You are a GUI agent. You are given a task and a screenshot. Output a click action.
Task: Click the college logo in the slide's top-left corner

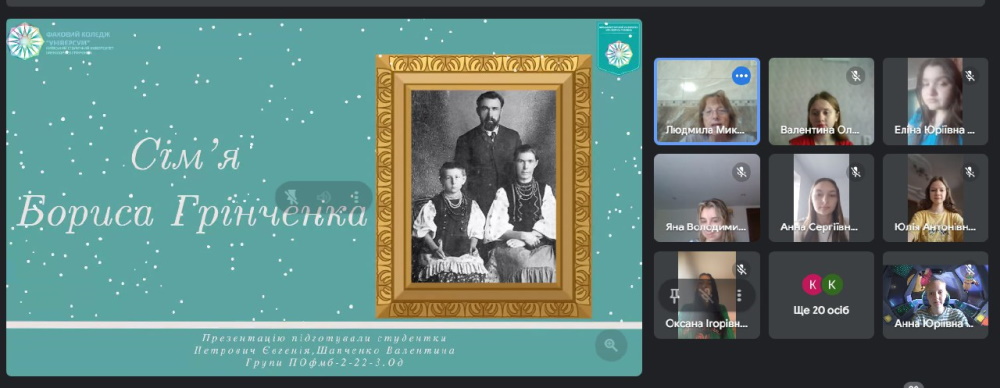[25, 41]
